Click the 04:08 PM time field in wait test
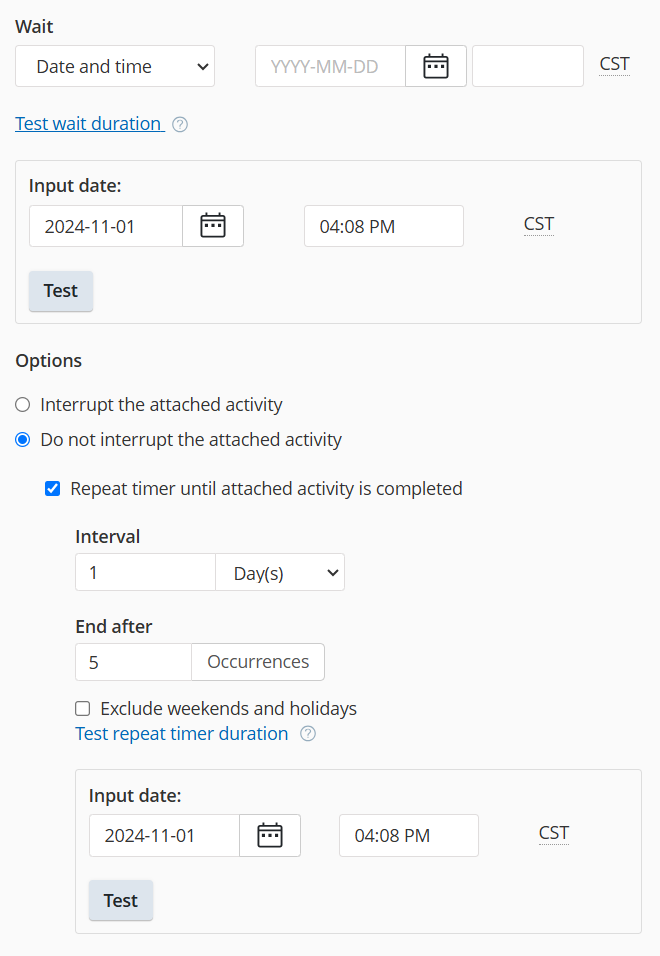The width and height of the screenshot is (660, 956). click(383, 226)
